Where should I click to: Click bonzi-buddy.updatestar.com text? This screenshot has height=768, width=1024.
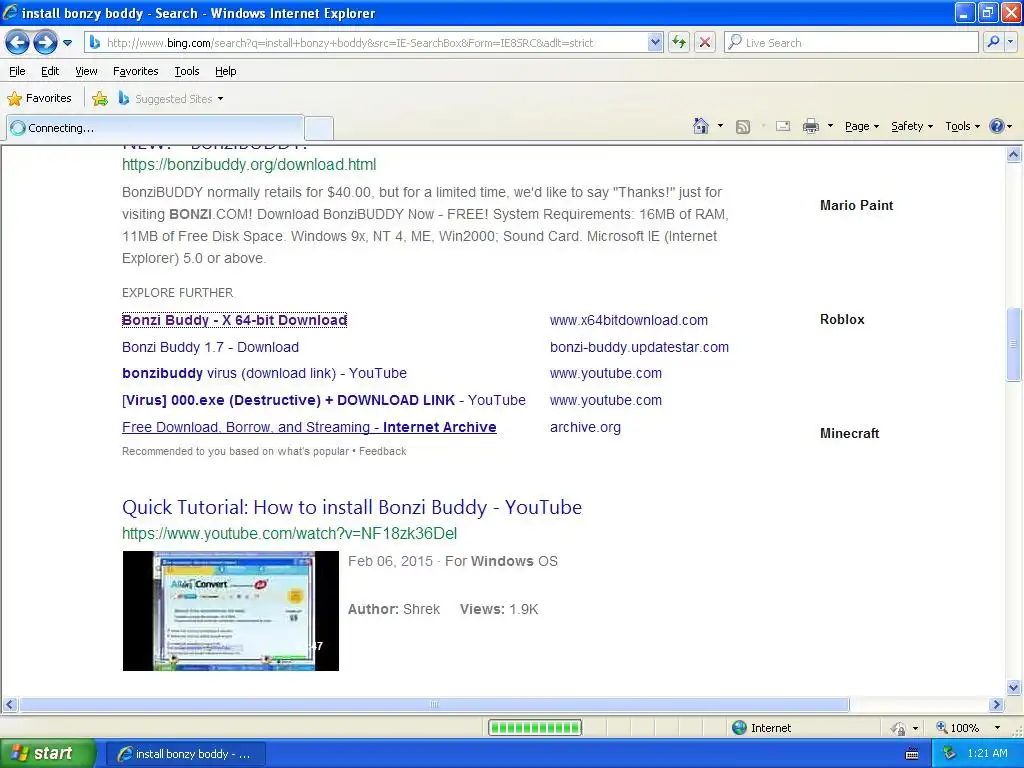pos(639,347)
